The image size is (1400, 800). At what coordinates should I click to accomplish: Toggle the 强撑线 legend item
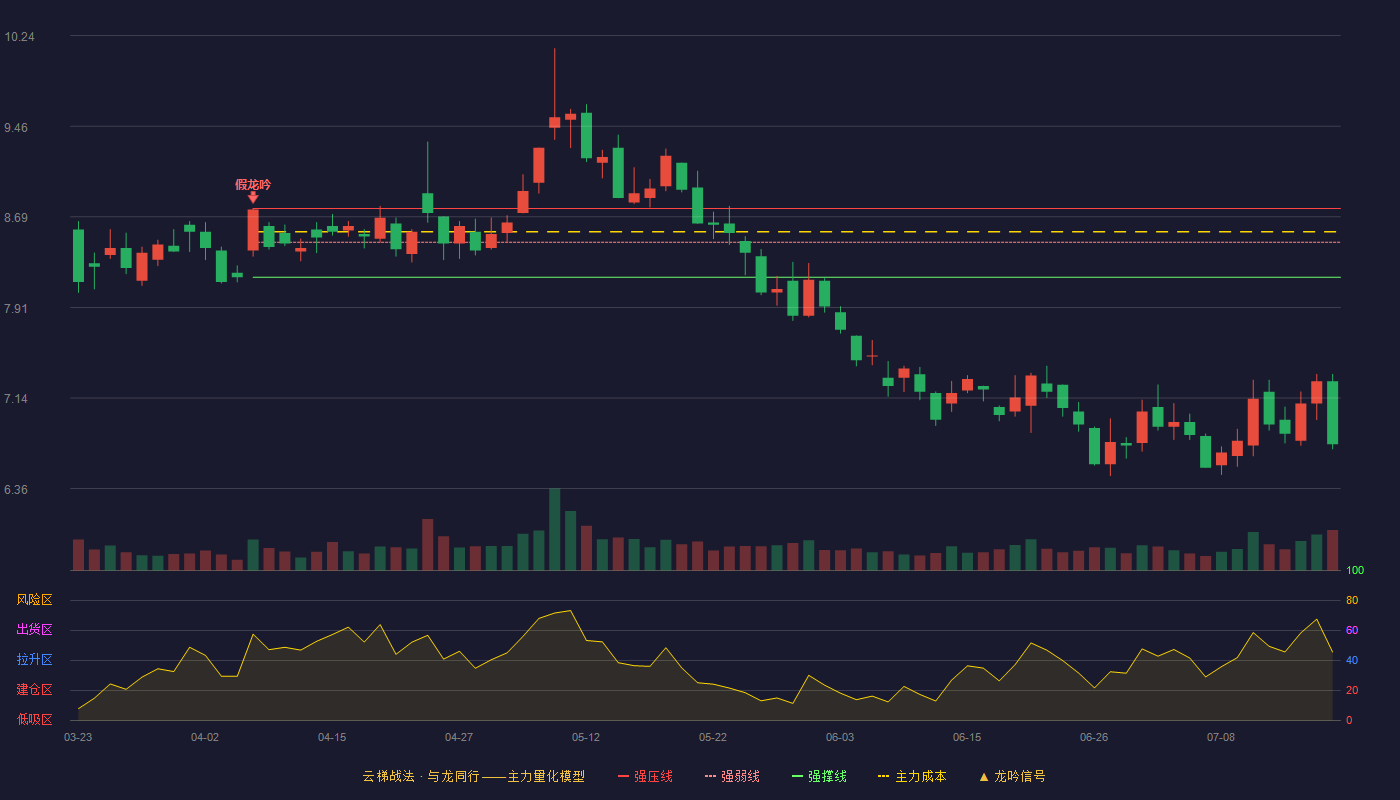pos(819,776)
